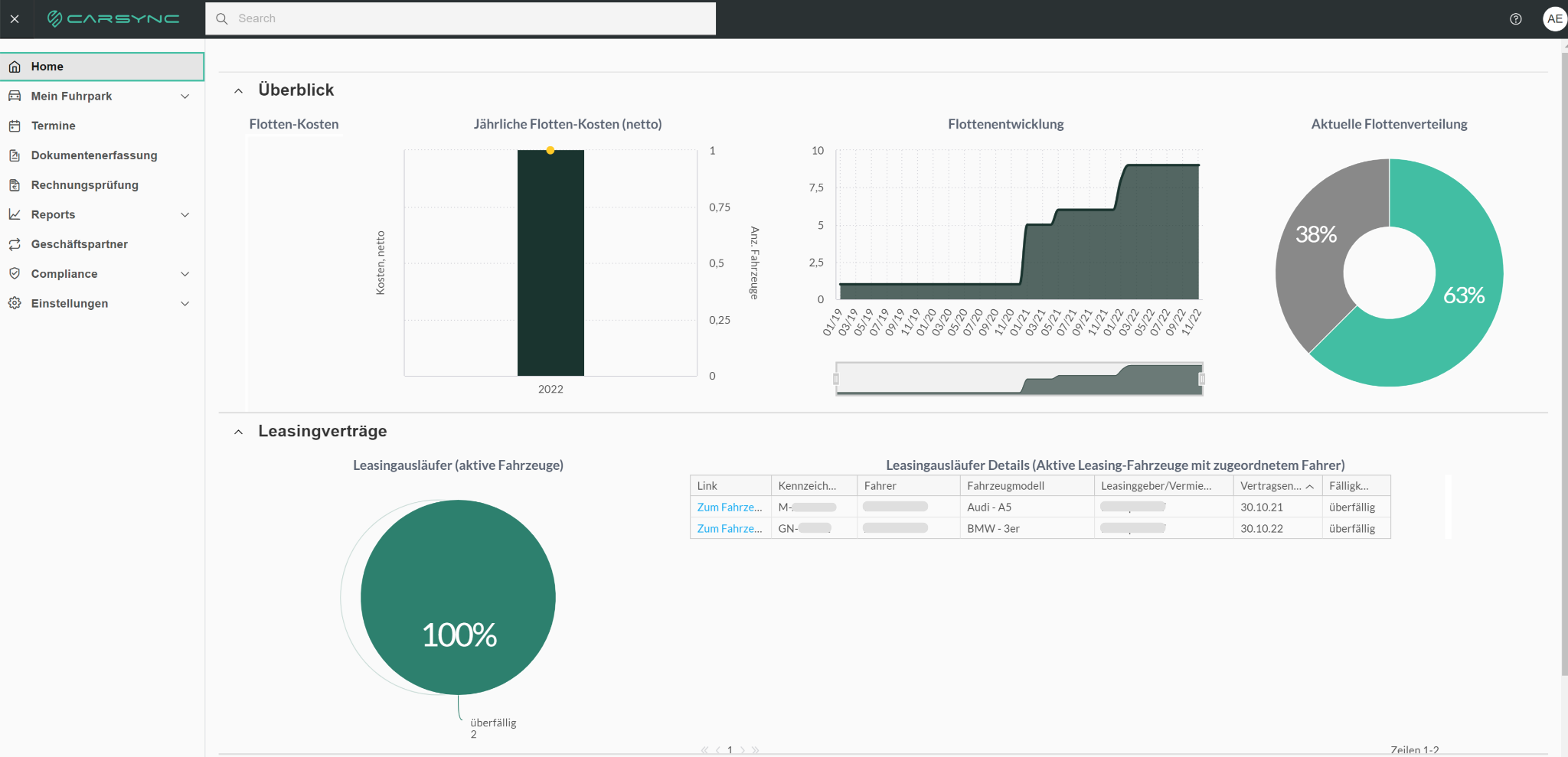
Task: Click the Compliance shield icon
Action: [x=15, y=274]
